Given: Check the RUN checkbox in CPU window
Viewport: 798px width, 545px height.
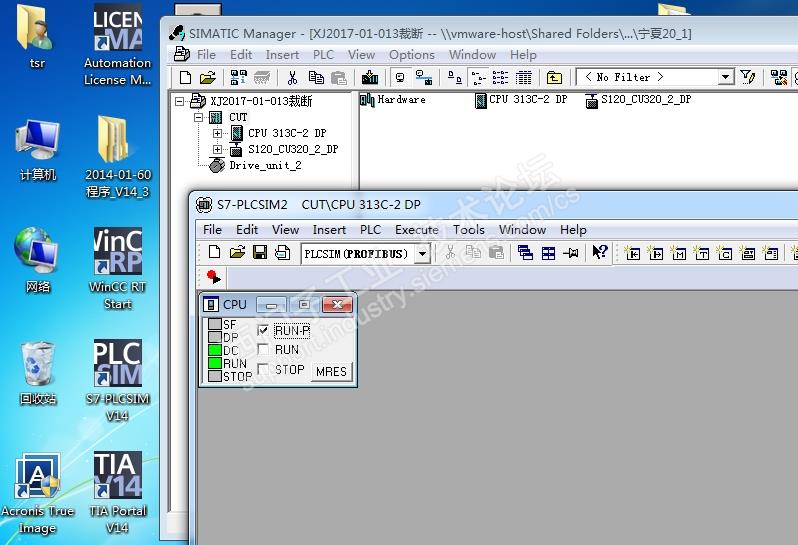Looking at the screenshot, I should (263, 350).
